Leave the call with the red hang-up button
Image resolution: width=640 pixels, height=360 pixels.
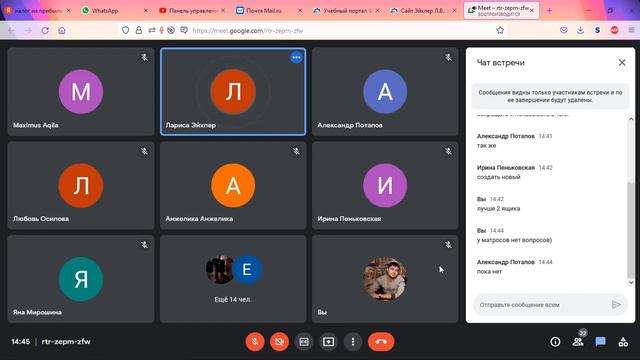[381, 342]
